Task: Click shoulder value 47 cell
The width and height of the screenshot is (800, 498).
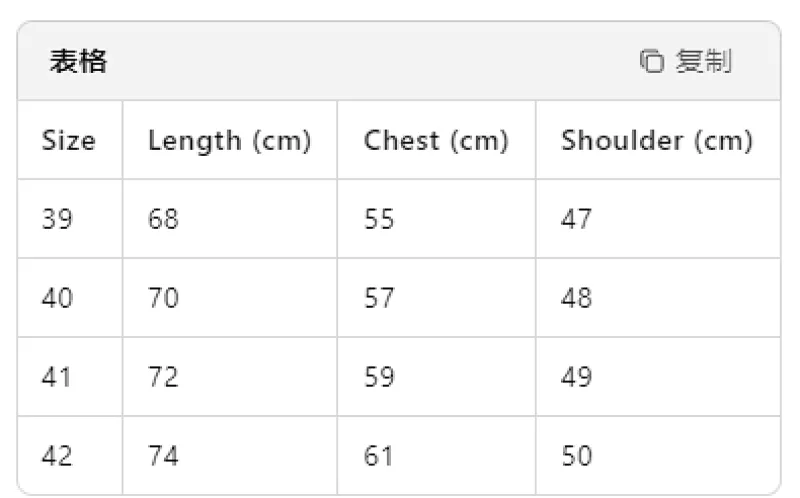Action: 658,219
